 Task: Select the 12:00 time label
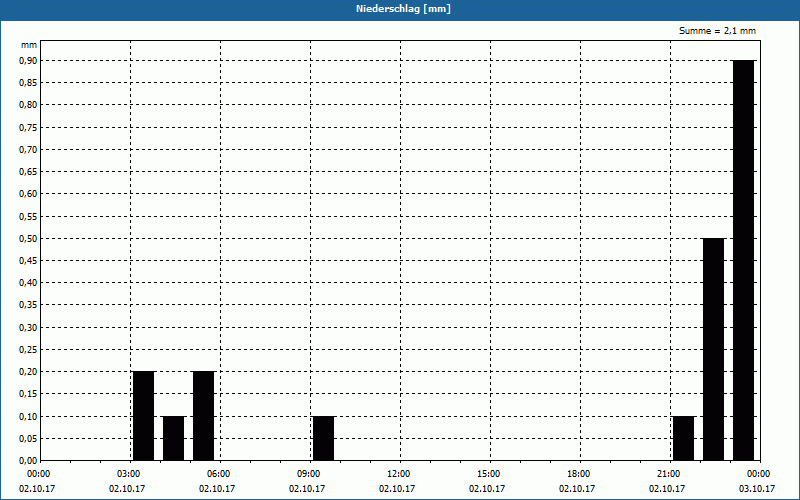[x=399, y=474]
